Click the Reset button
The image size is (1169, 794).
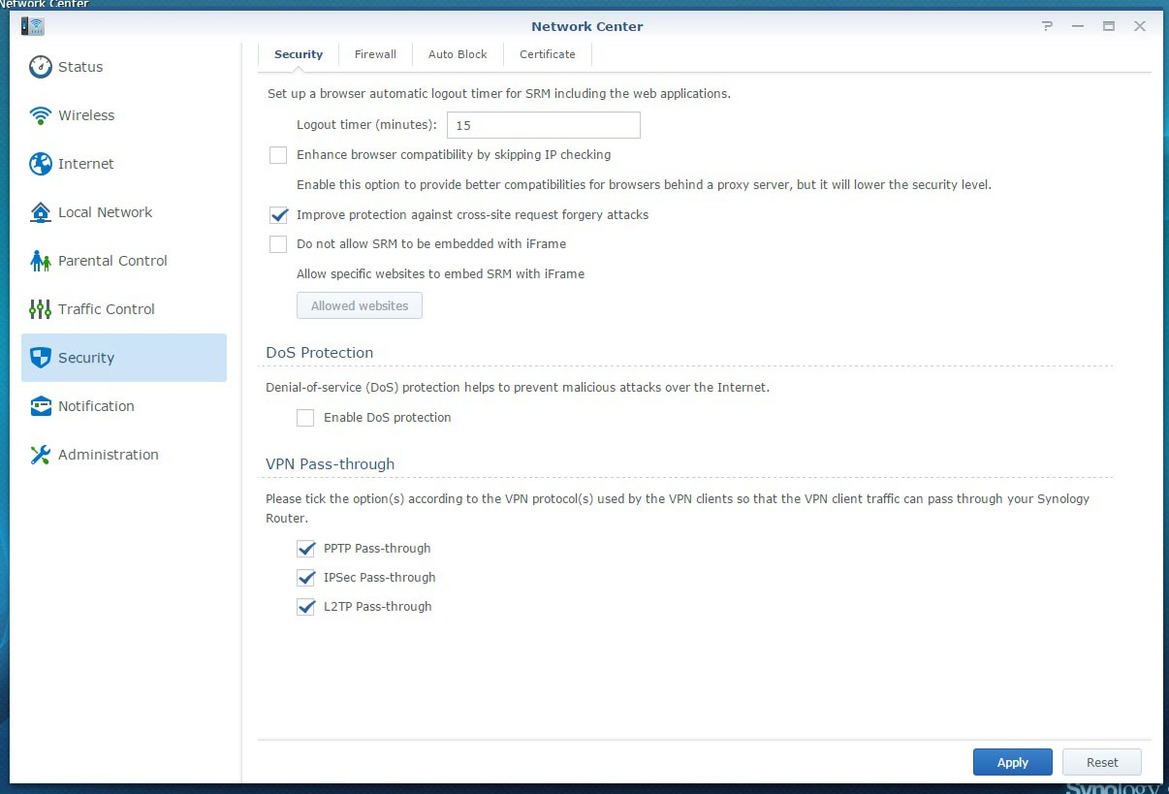1102,762
